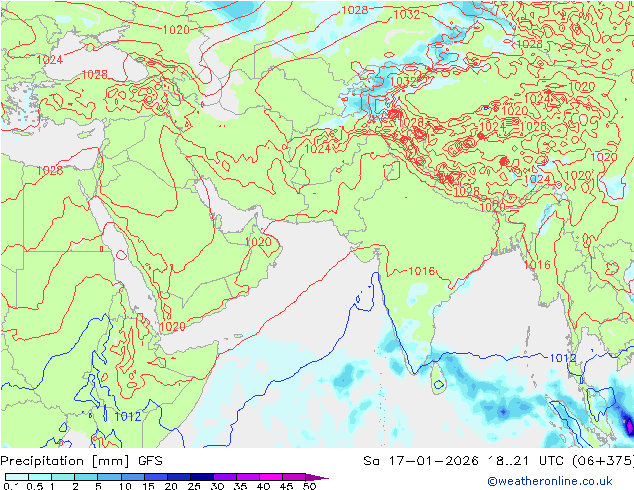634x490 pixels.
Task: Click the '50' legend tick label
Action: pyautogui.click(x=309, y=486)
